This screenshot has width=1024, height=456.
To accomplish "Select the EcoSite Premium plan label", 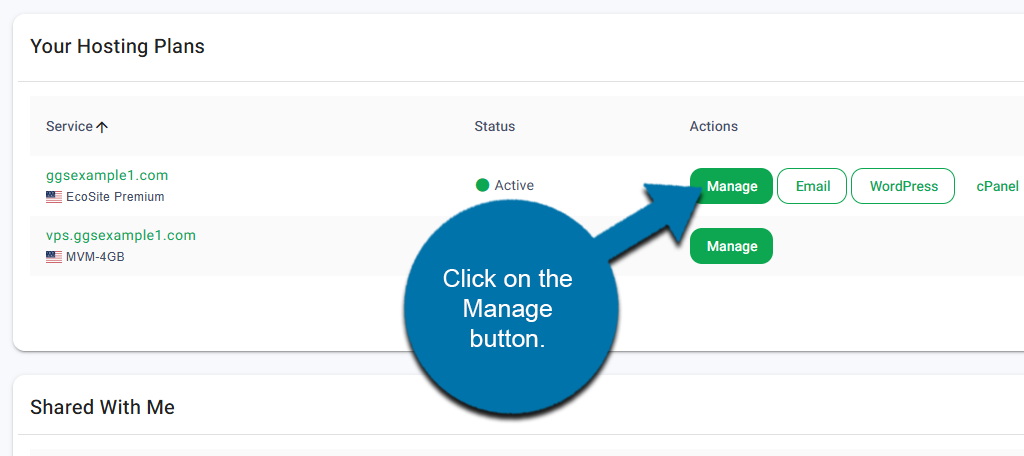I will point(115,197).
